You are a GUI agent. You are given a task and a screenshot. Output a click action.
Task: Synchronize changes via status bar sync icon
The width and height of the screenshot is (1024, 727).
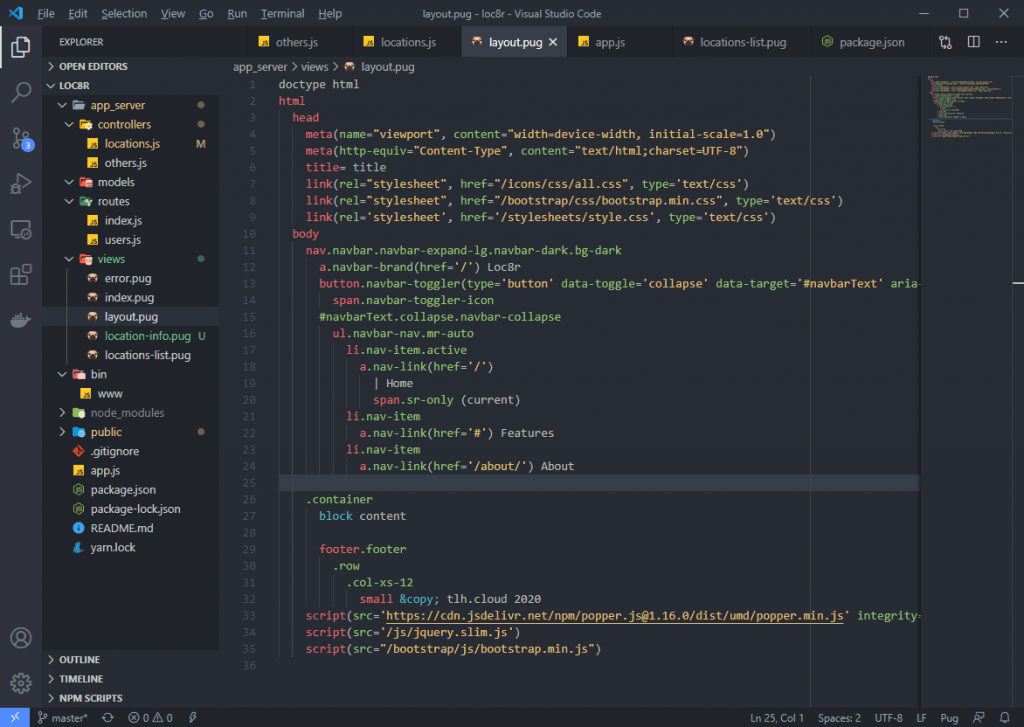pyautogui.click(x=108, y=717)
